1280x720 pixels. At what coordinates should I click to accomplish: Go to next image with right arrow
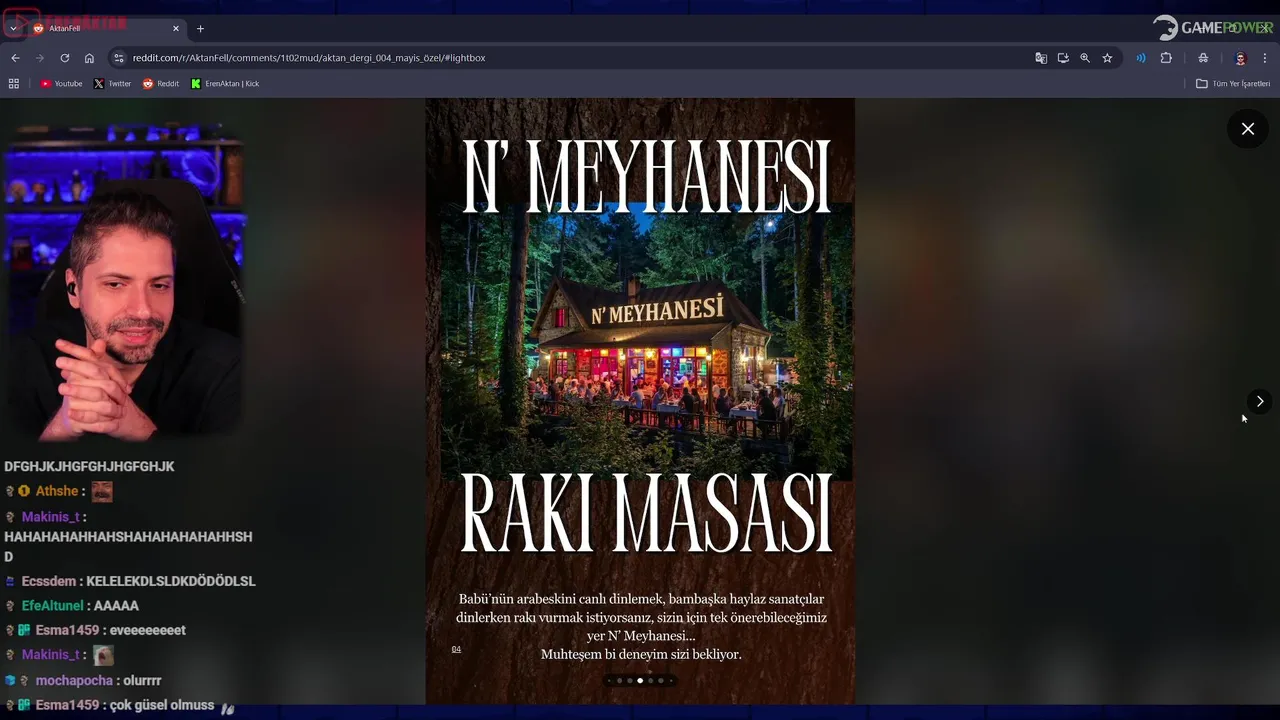(1259, 401)
